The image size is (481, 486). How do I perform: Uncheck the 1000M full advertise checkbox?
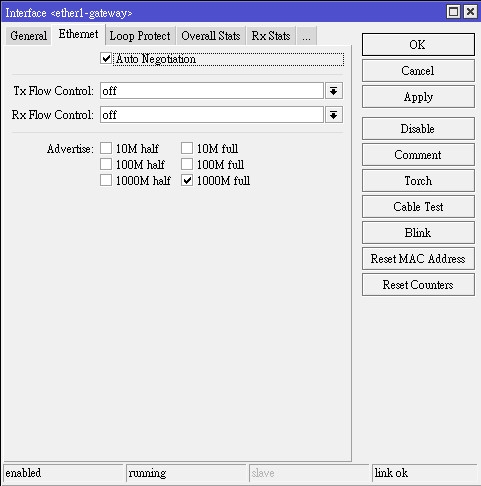(x=187, y=180)
